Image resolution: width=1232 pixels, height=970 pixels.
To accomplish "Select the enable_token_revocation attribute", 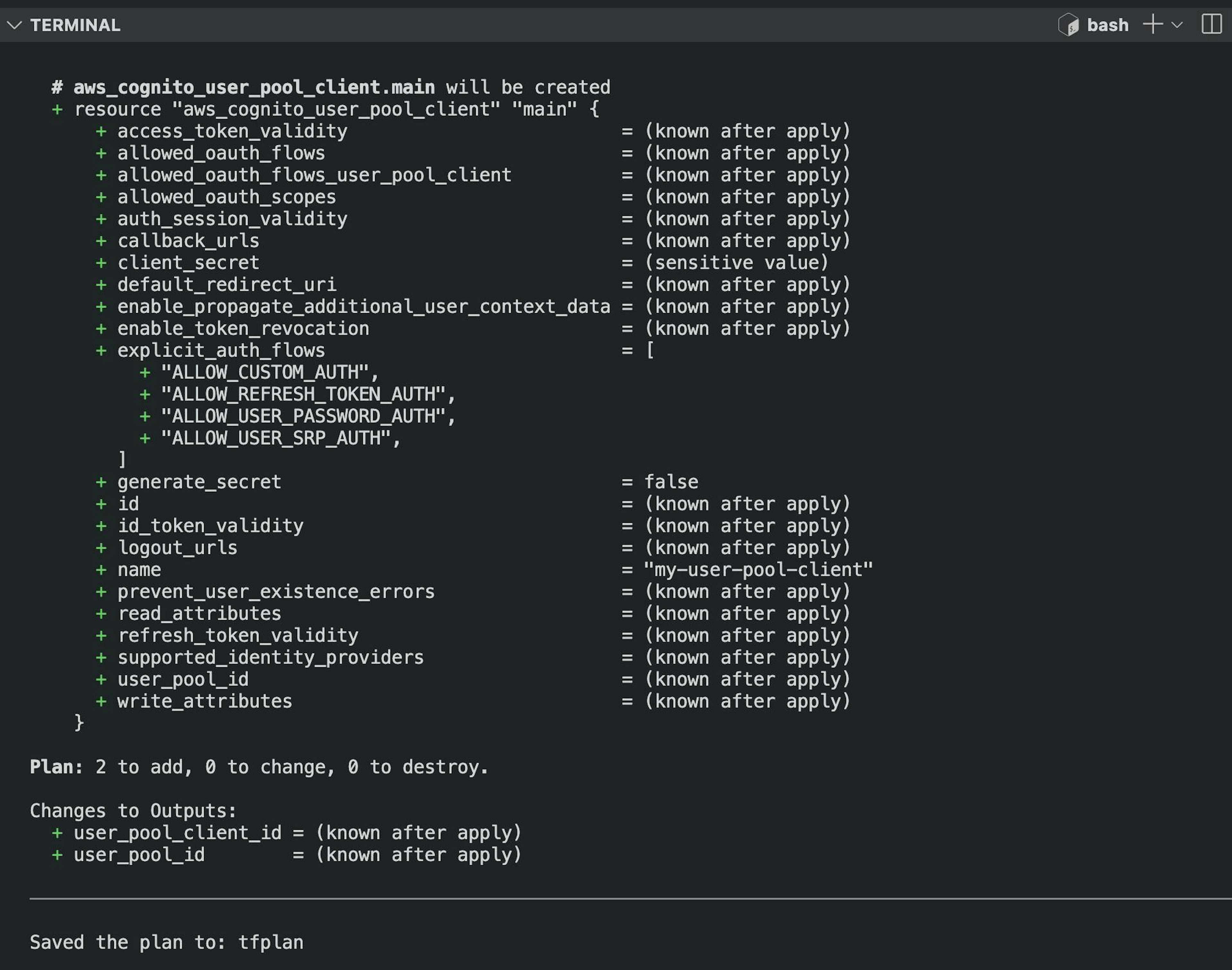I will point(243,328).
